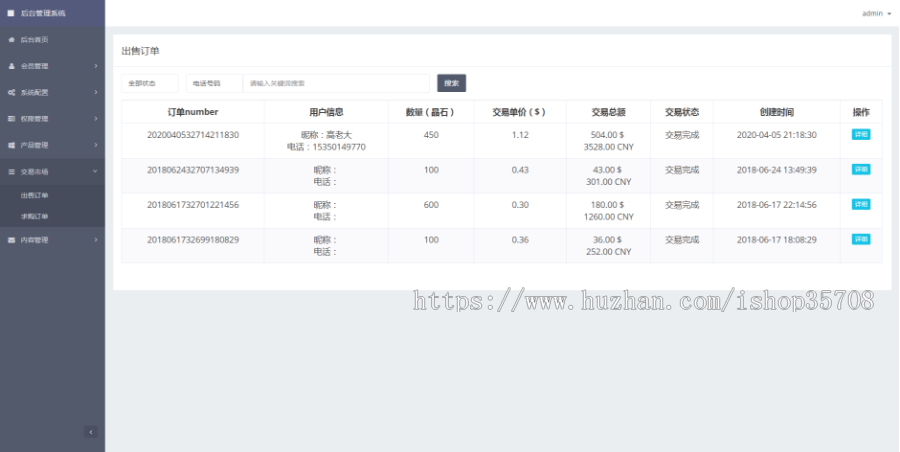Click the 数量（晶石） column header
This screenshot has width=900, height=452.
point(431,112)
